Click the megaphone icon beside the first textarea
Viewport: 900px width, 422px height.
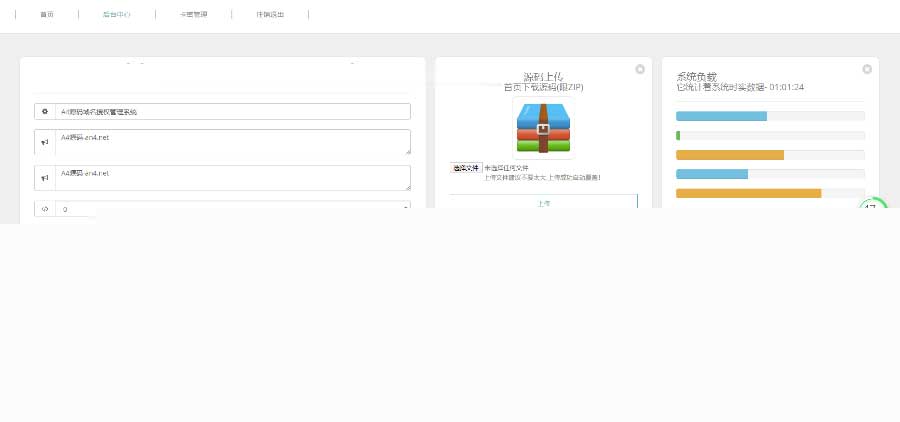pos(45,142)
